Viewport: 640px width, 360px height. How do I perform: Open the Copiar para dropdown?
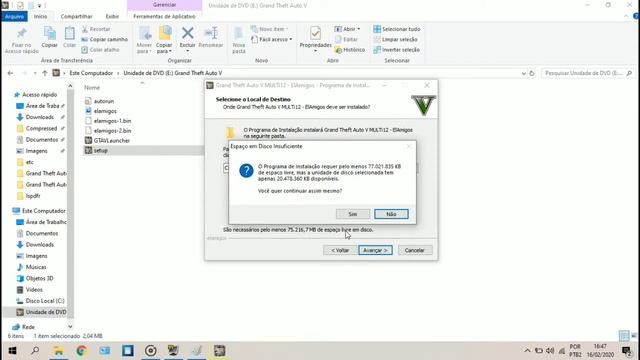coord(164,40)
